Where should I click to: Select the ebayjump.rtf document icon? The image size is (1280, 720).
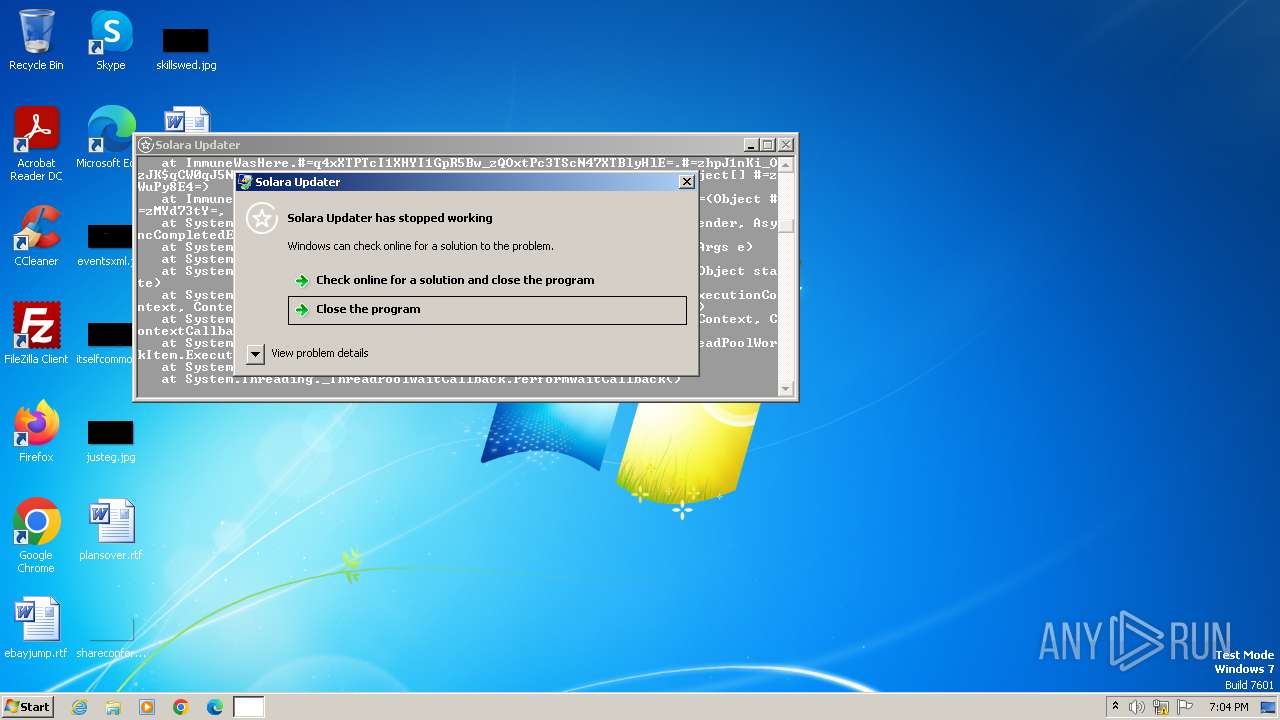coord(36,628)
